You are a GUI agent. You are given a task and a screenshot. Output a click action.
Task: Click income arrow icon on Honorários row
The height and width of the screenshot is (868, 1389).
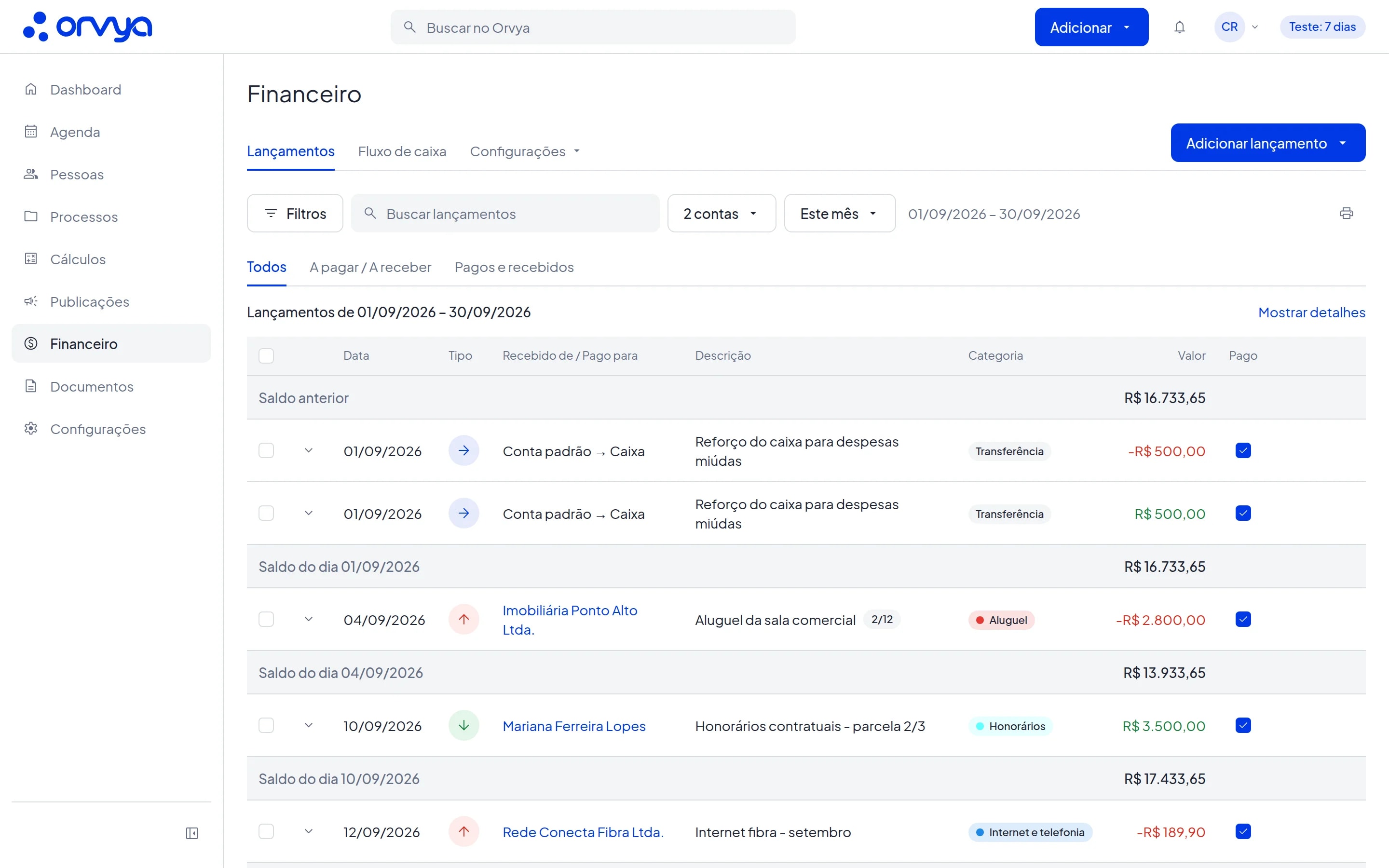coord(464,726)
